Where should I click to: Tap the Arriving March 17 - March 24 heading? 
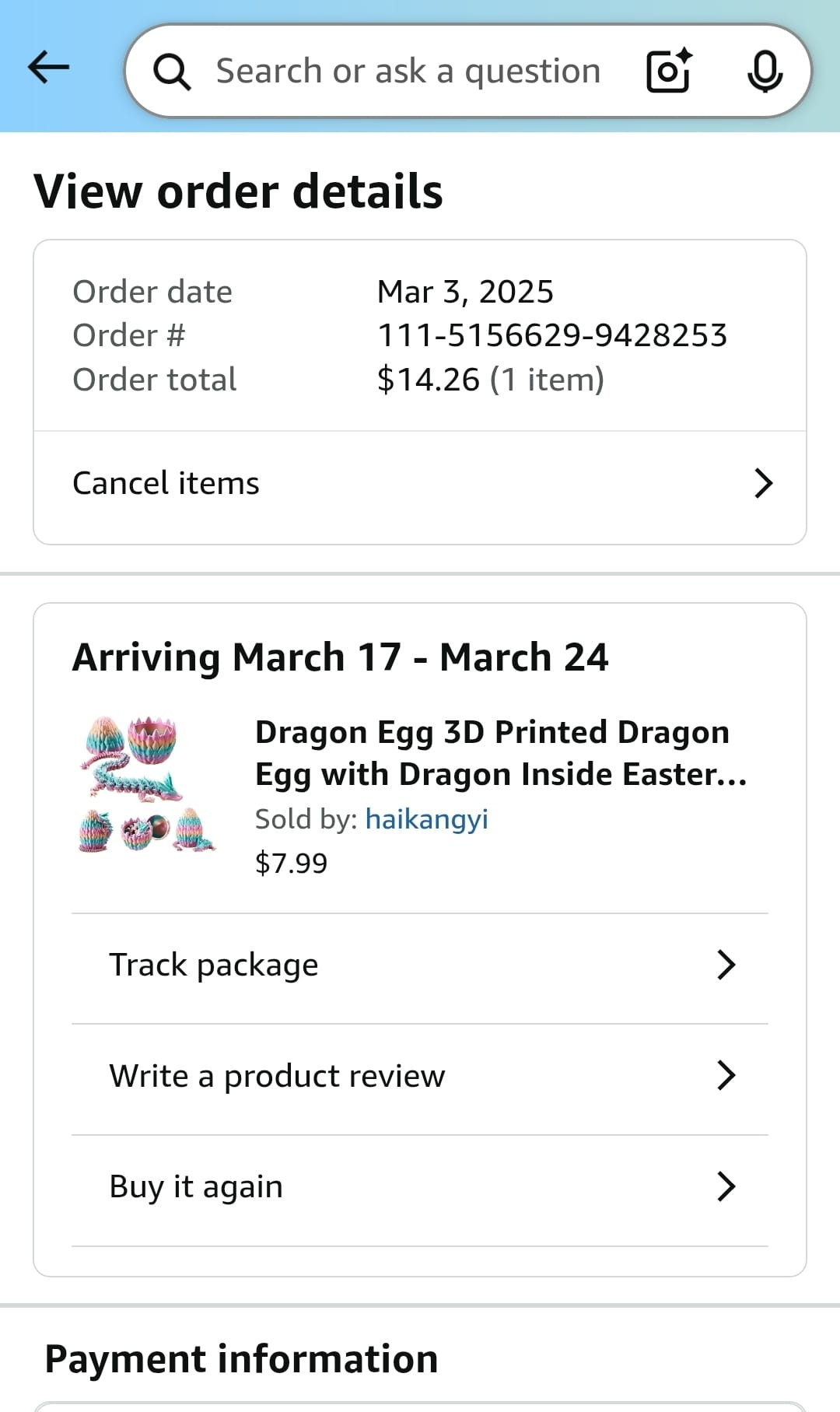(x=340, y=657)
